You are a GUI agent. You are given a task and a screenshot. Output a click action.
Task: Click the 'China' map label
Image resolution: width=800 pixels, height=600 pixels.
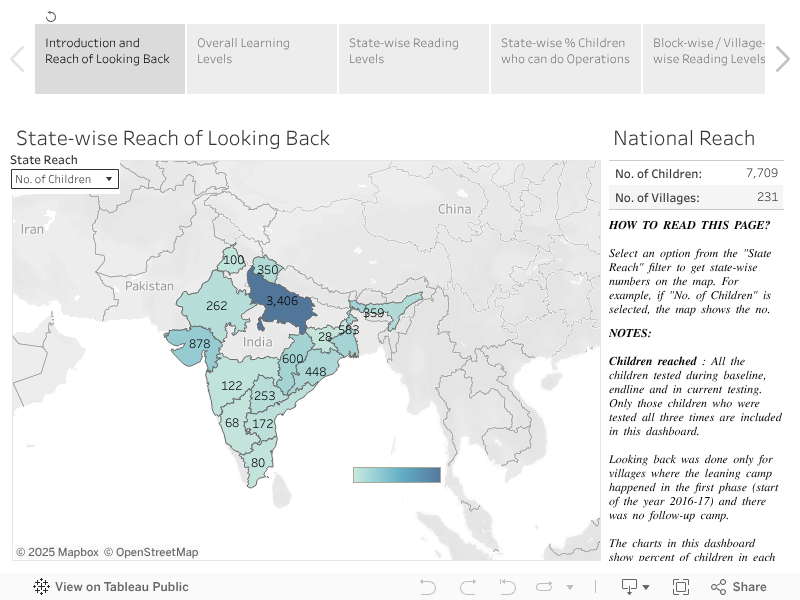tap(454, 209)
